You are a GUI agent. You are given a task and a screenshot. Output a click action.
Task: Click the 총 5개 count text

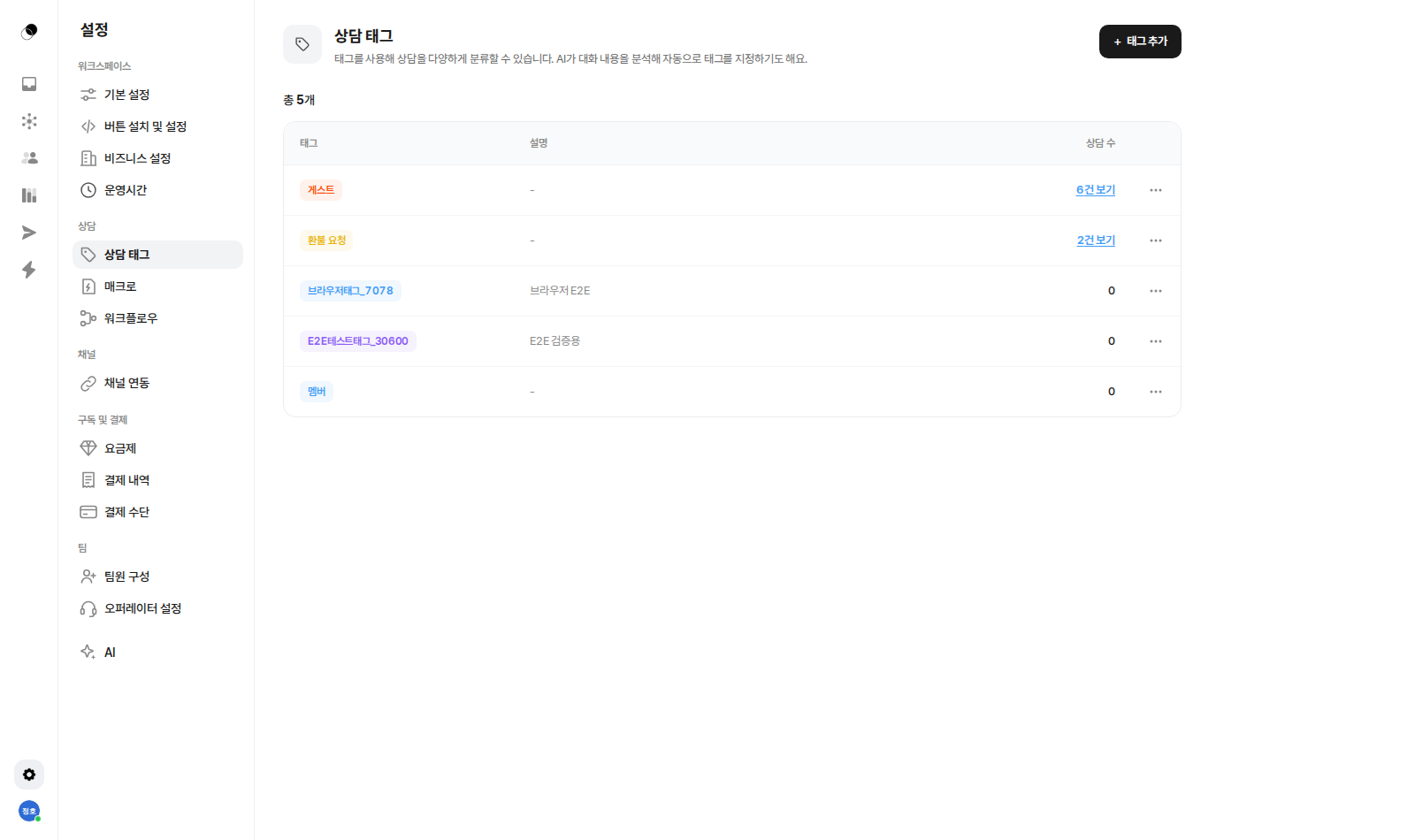point(299,100)
